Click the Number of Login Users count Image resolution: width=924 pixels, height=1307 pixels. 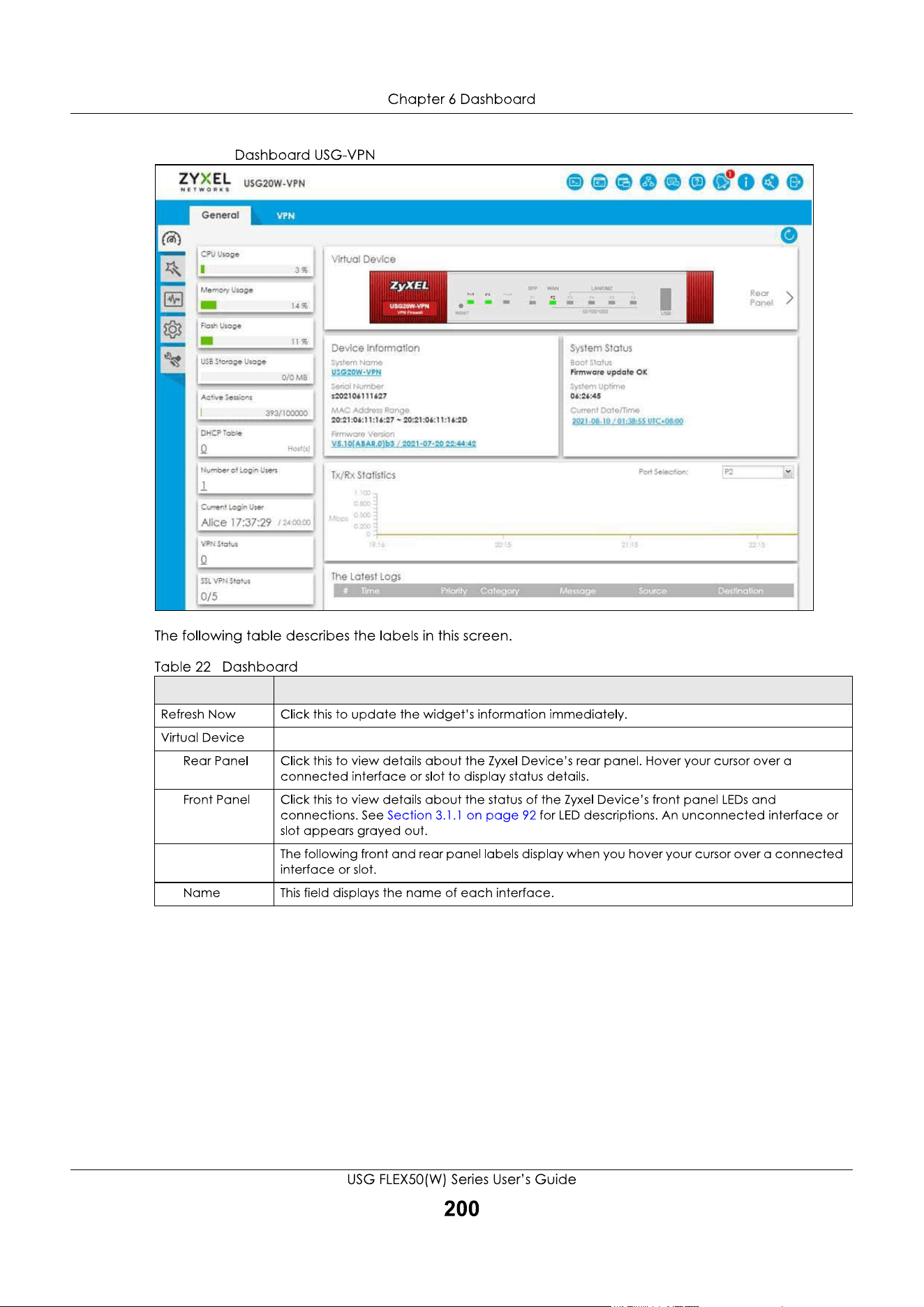pos(204,486)
